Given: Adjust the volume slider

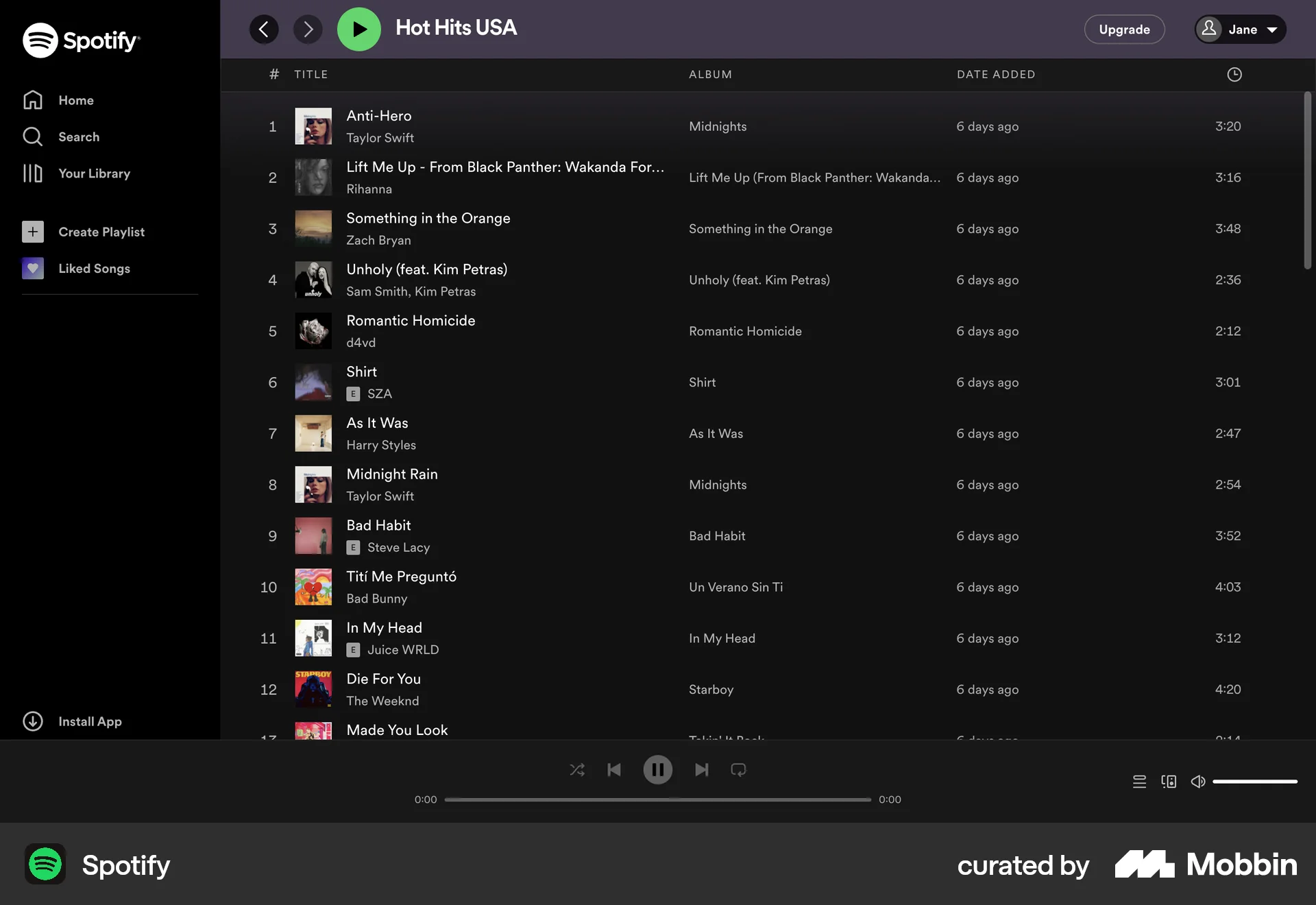Looking at the screenshot, I should point(1254,781).
